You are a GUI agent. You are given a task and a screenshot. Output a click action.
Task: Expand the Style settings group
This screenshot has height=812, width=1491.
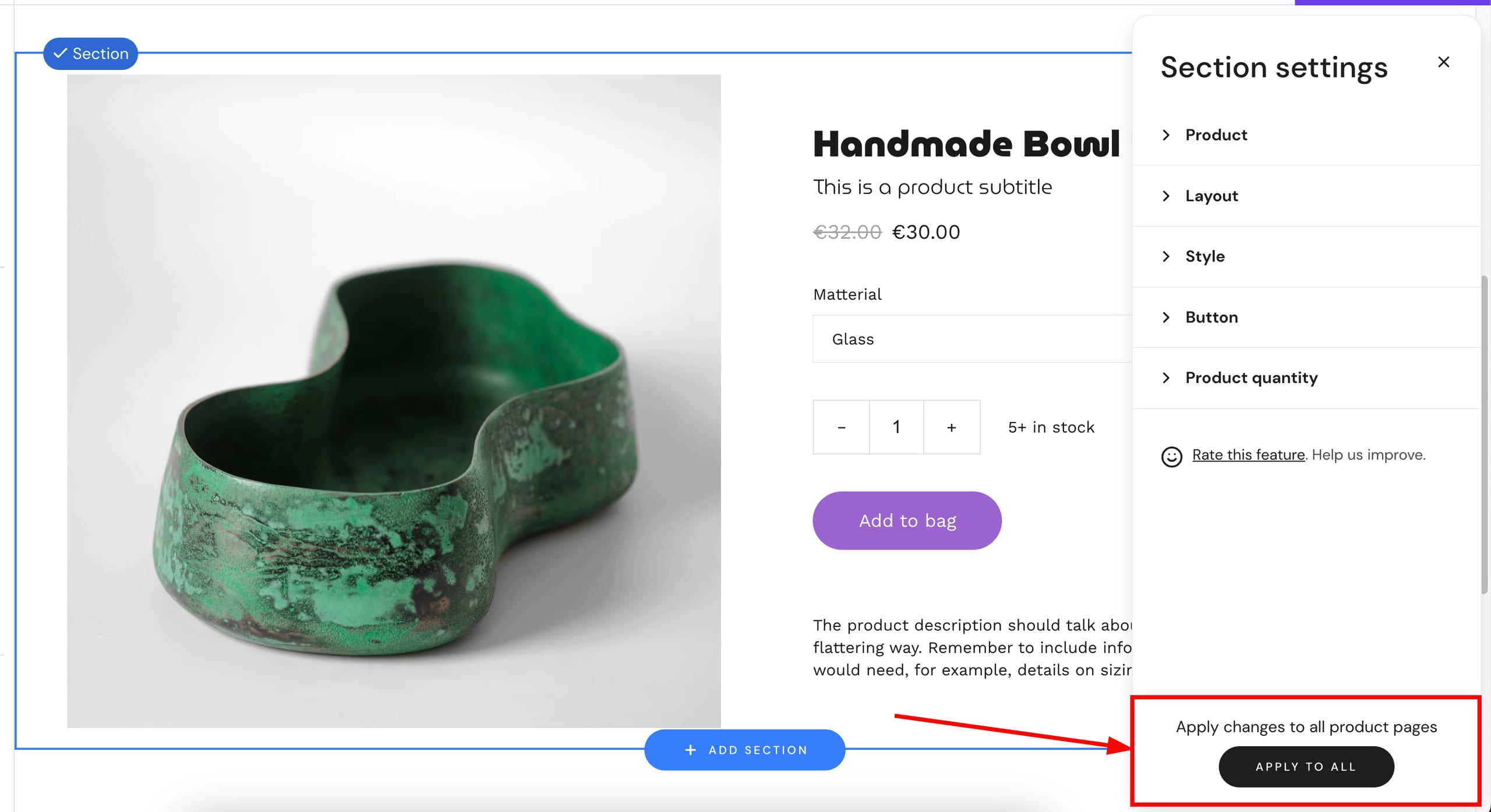coord(1204,257)
